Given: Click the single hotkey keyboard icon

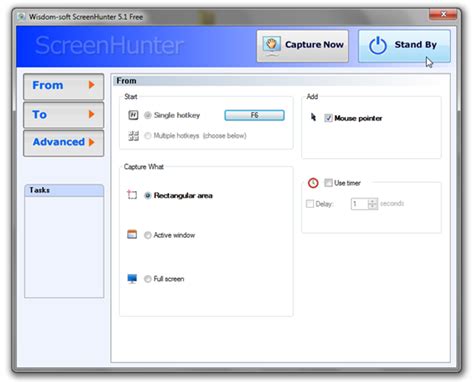Looking at the screenshot, I should tap(133, 115).
